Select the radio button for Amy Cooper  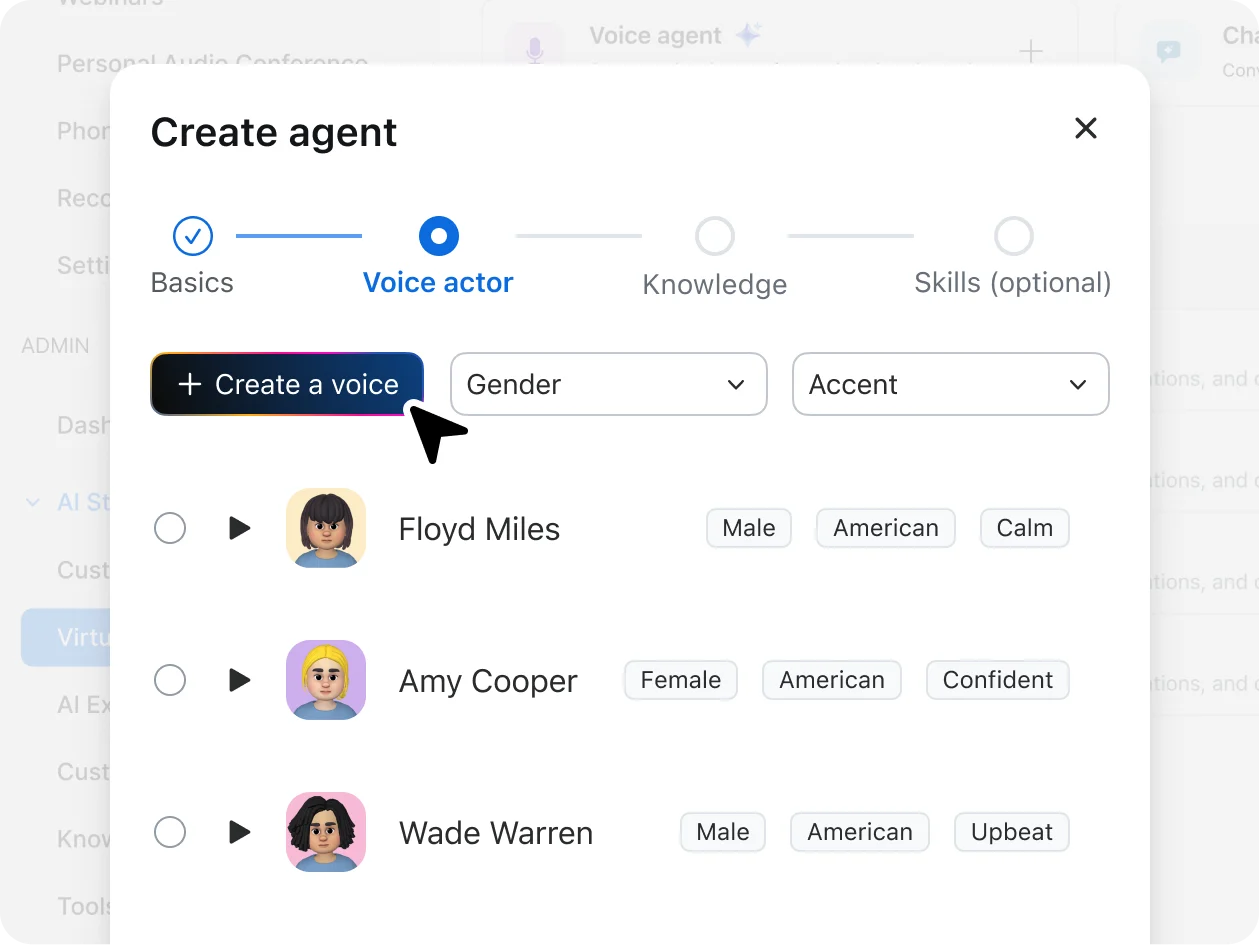pyautogui.click(x=170, y=680)
